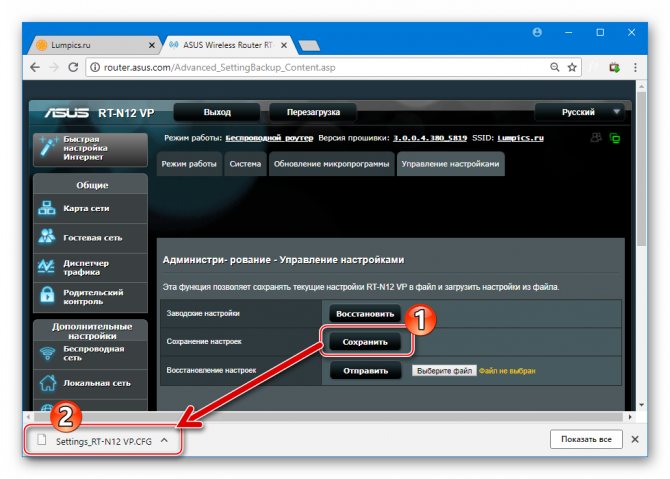670x479 pixels.
Task: Click the Общие sidebar header
Action: pos(92,185)
